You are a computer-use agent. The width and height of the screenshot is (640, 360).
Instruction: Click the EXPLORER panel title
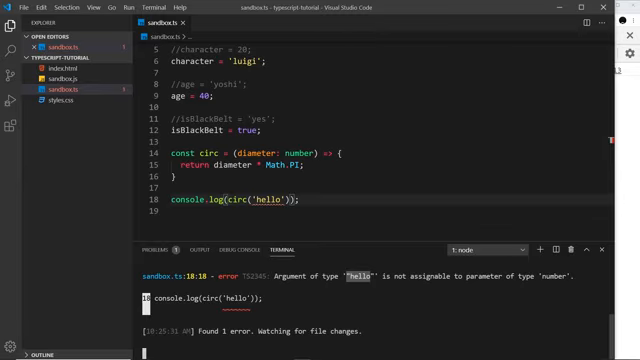coord(43,23)
